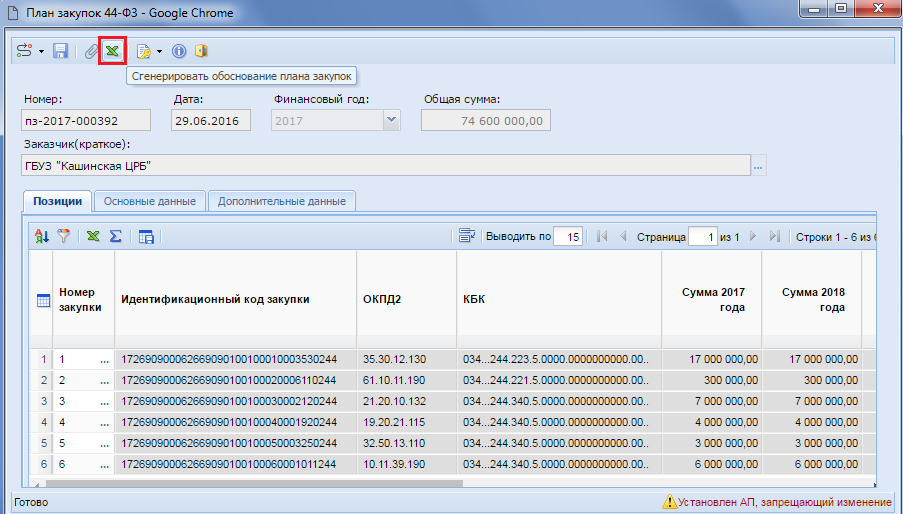Click the save floppy disk icon
This screenshot has height=514, width=903.
coord(61,51)
